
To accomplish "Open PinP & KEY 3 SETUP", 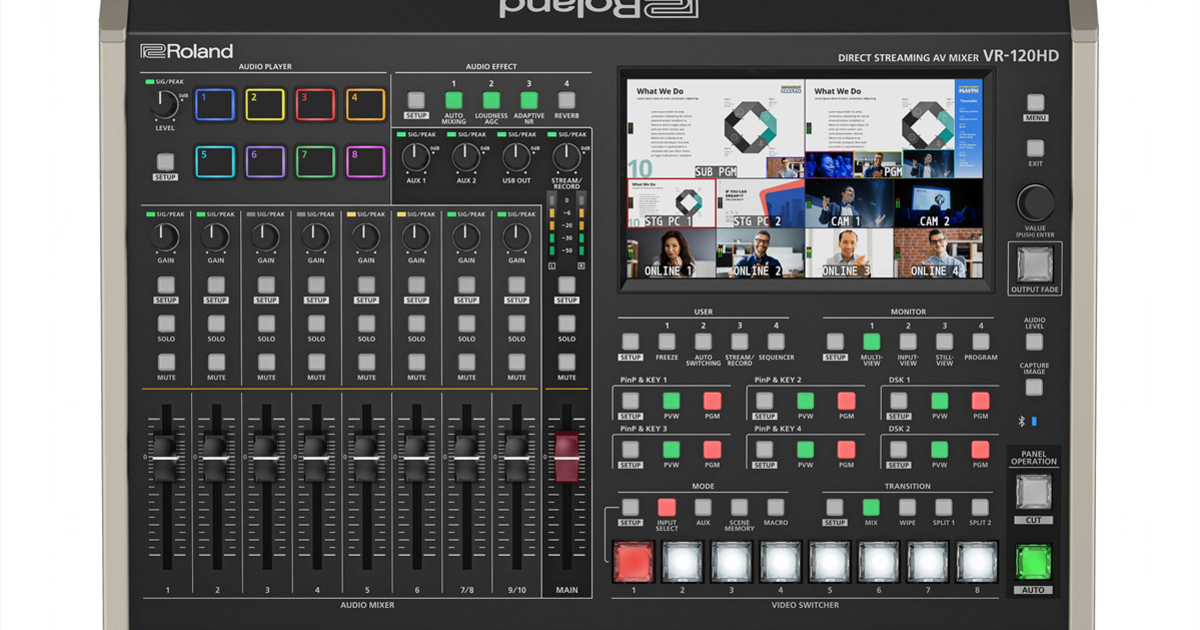I will pyautogui.click(x=630, y=449).
